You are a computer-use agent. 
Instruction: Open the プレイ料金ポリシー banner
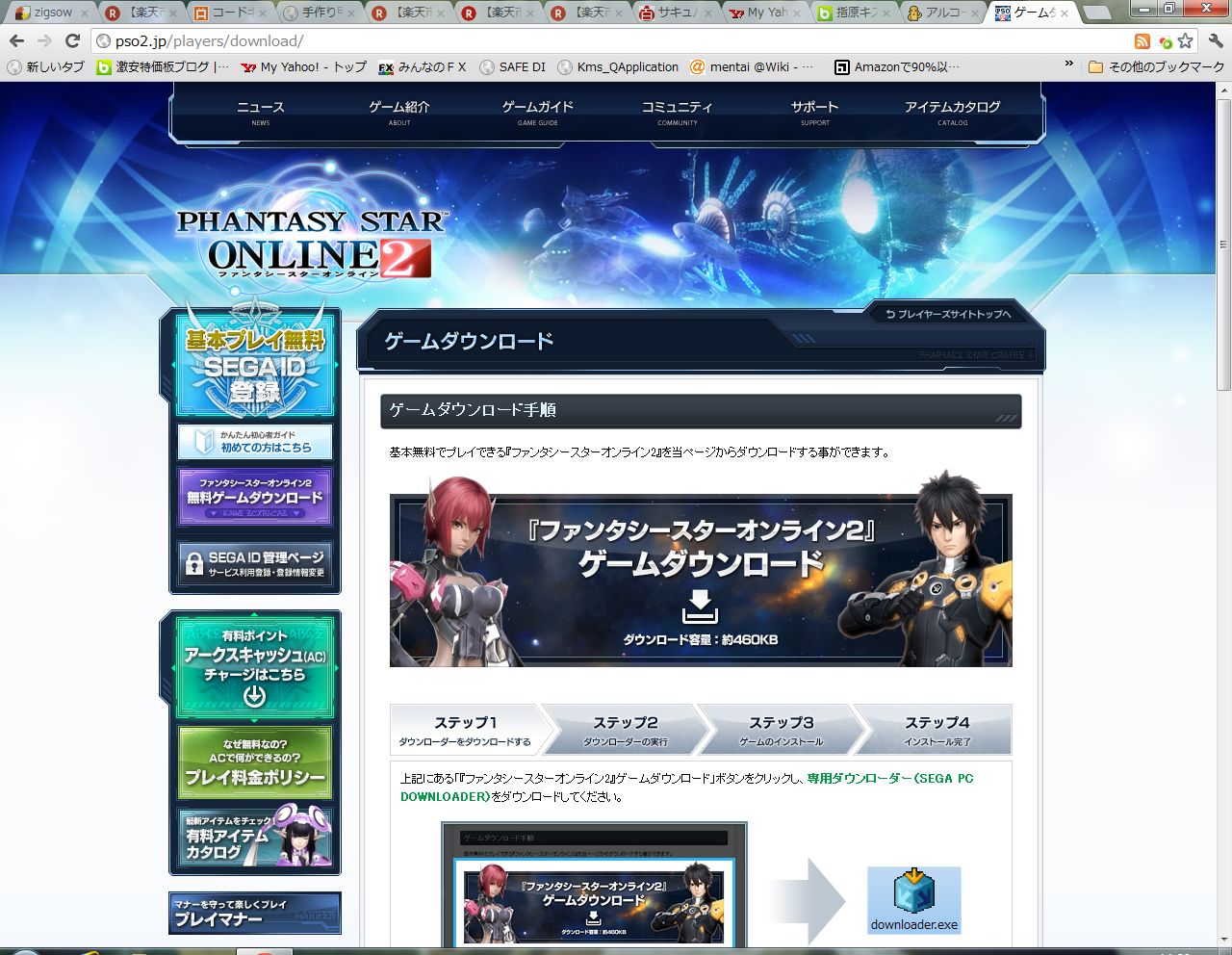(x=255, y=762)
